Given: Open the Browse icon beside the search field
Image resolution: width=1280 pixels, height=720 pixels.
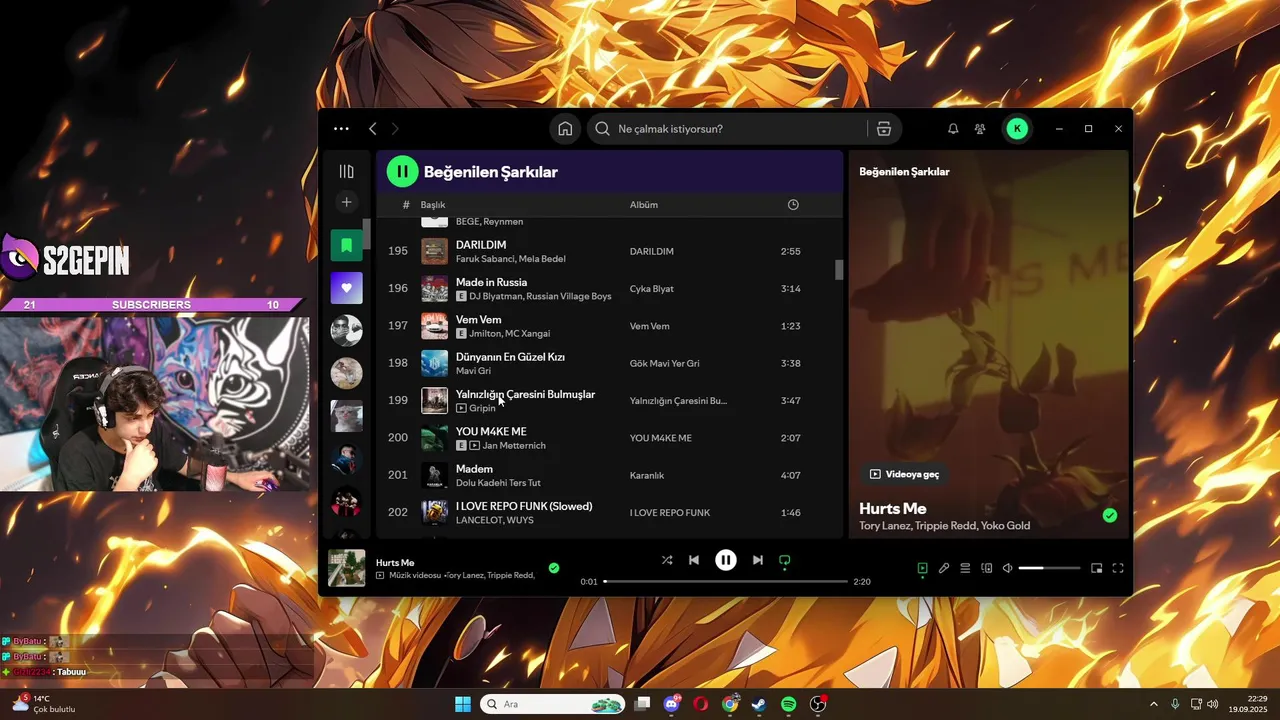Looking at the screenshot, I should click(x=884, y=129).
